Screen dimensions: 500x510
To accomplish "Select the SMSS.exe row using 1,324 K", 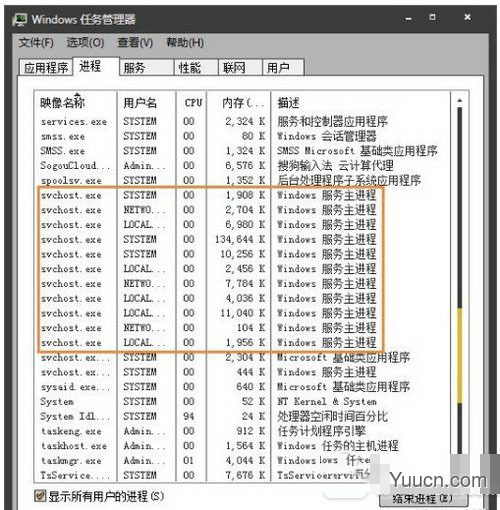I will click(242, 151).
